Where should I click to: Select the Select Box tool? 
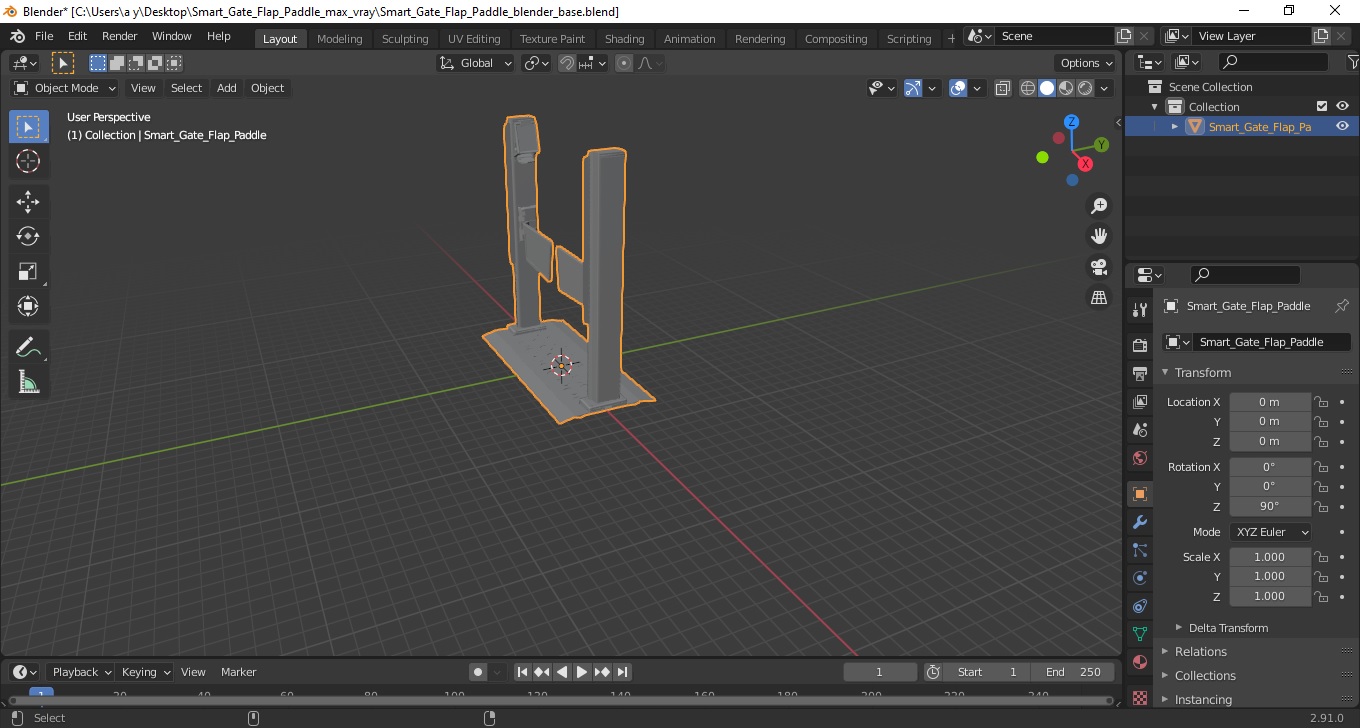click(x=28, y=127)
